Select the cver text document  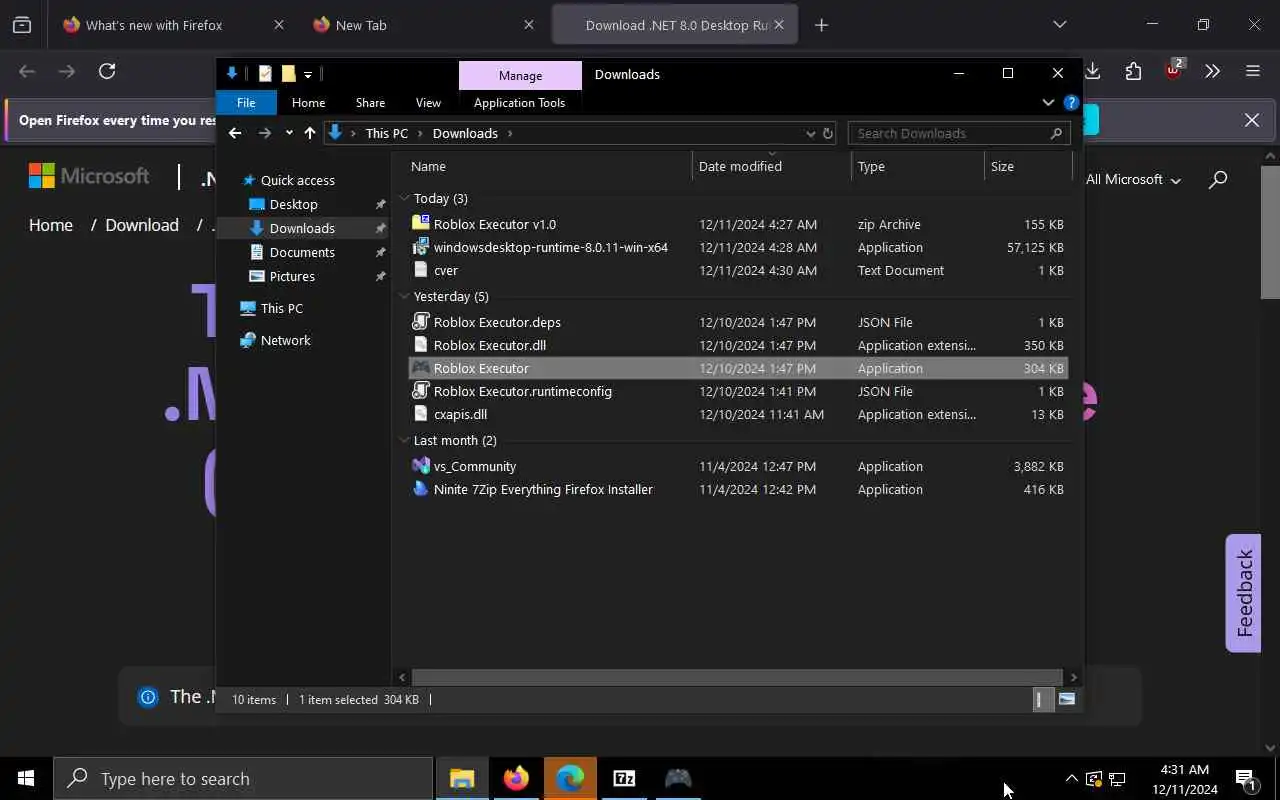738,270
